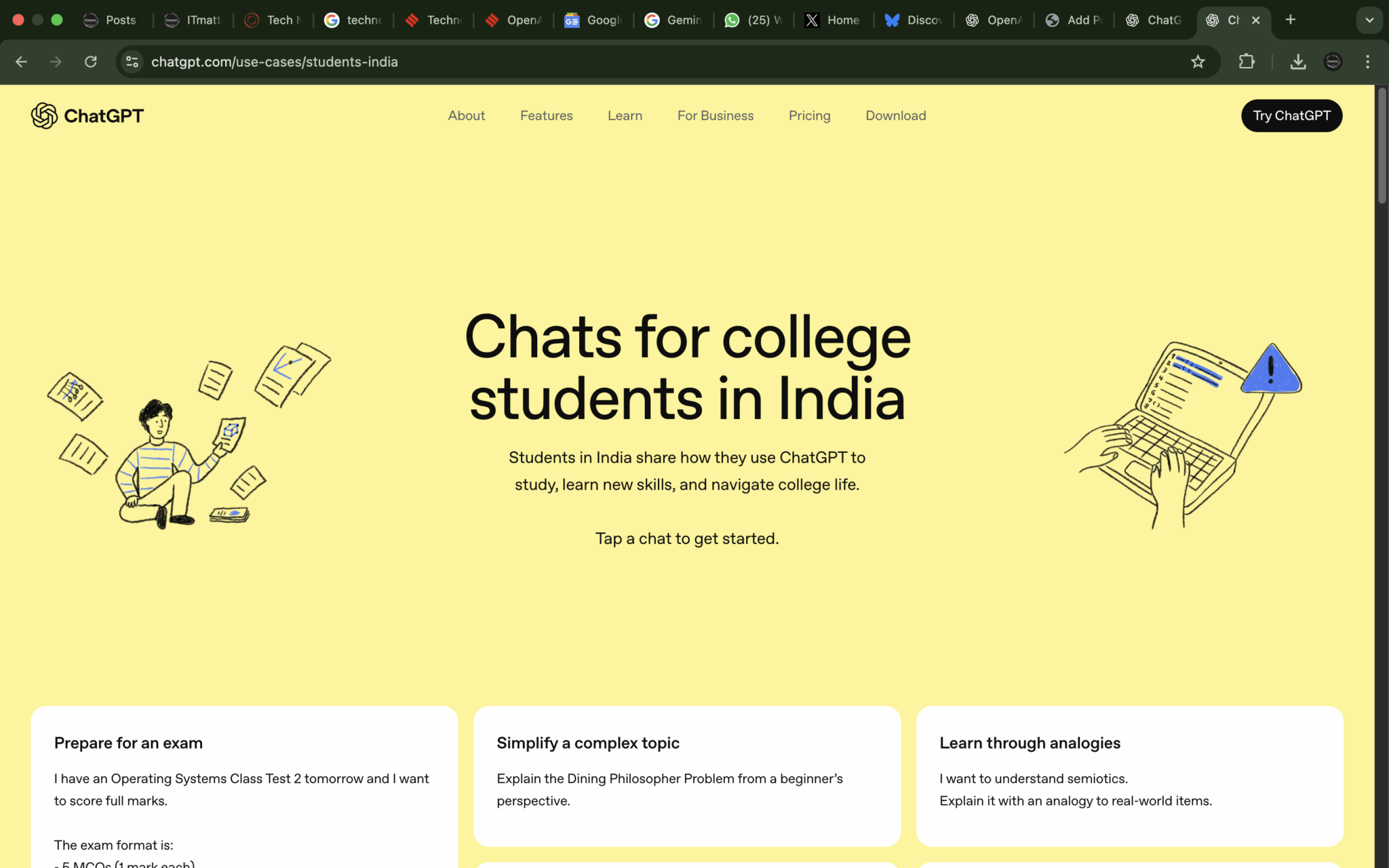This screenshot has width=1389, height=868.
Task: Bookmark this page via the star icon
Action: coord(1198,62)
